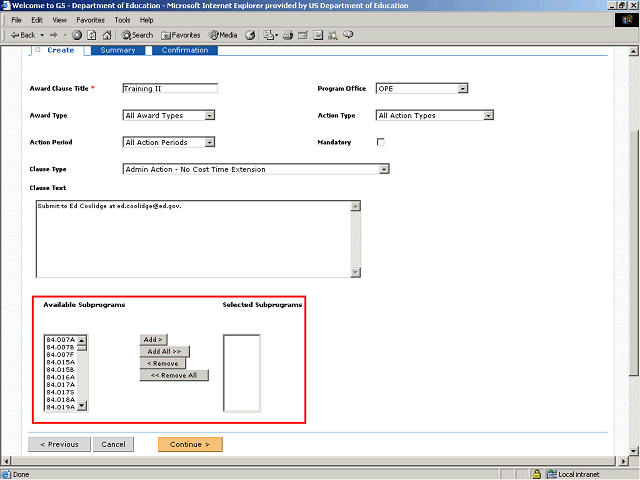
Task: Switch to the Confirmation tab
Action: 185,50
